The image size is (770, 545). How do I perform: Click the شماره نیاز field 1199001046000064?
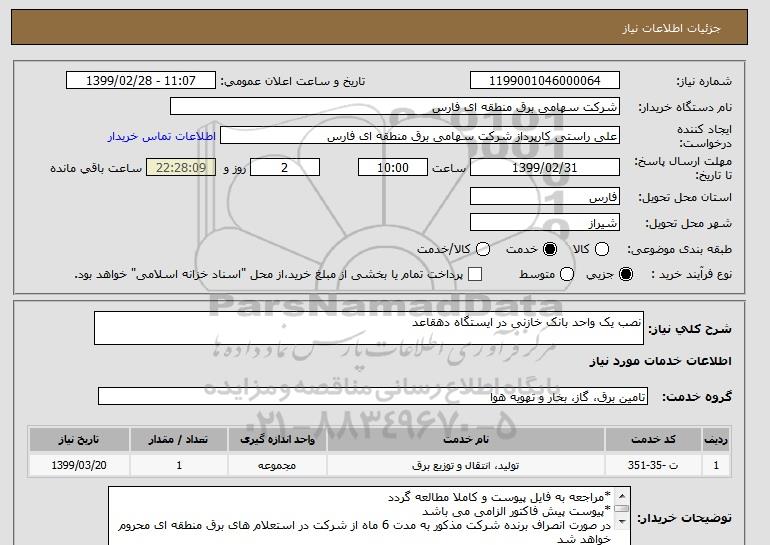(545, 81)
